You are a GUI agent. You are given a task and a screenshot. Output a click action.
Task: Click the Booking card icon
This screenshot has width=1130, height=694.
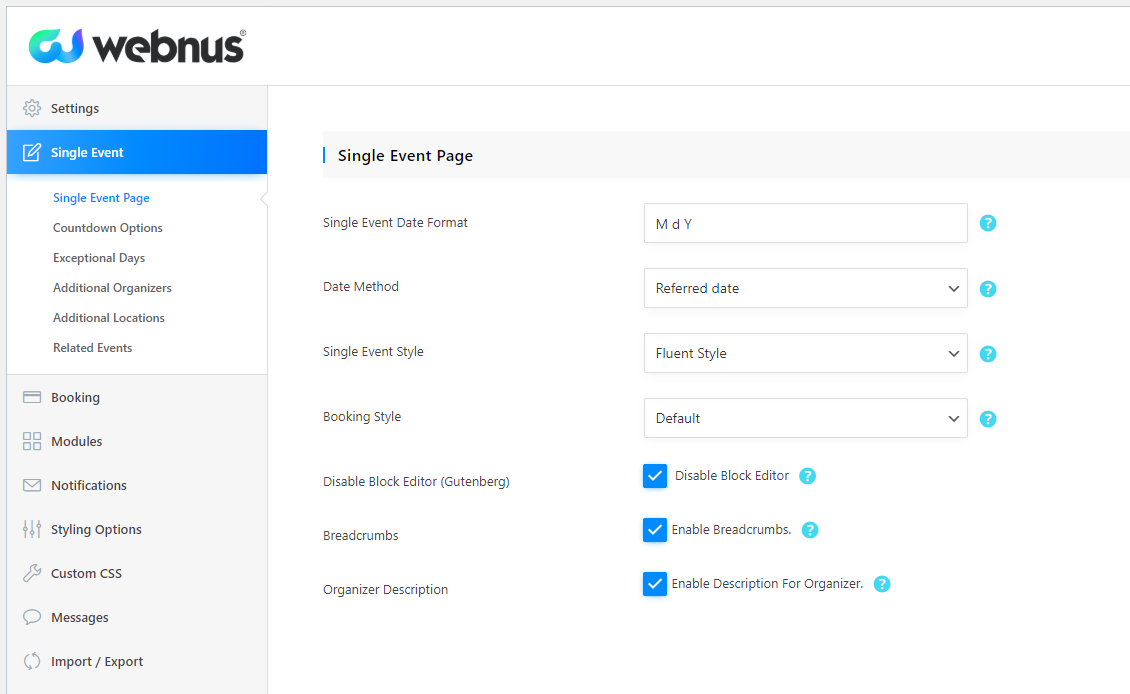pos(32,397)
